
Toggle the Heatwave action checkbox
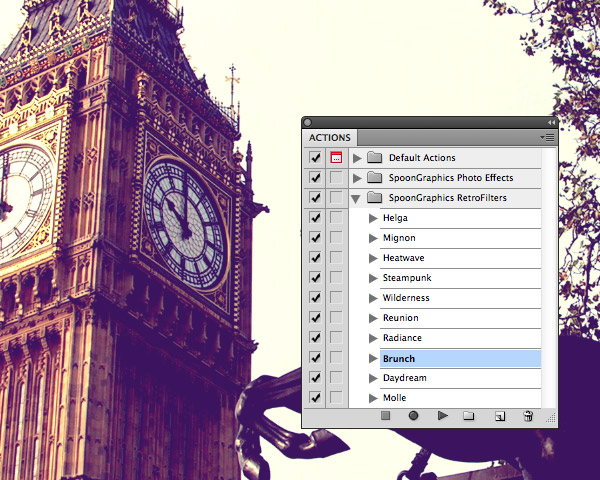click(315, 257)
